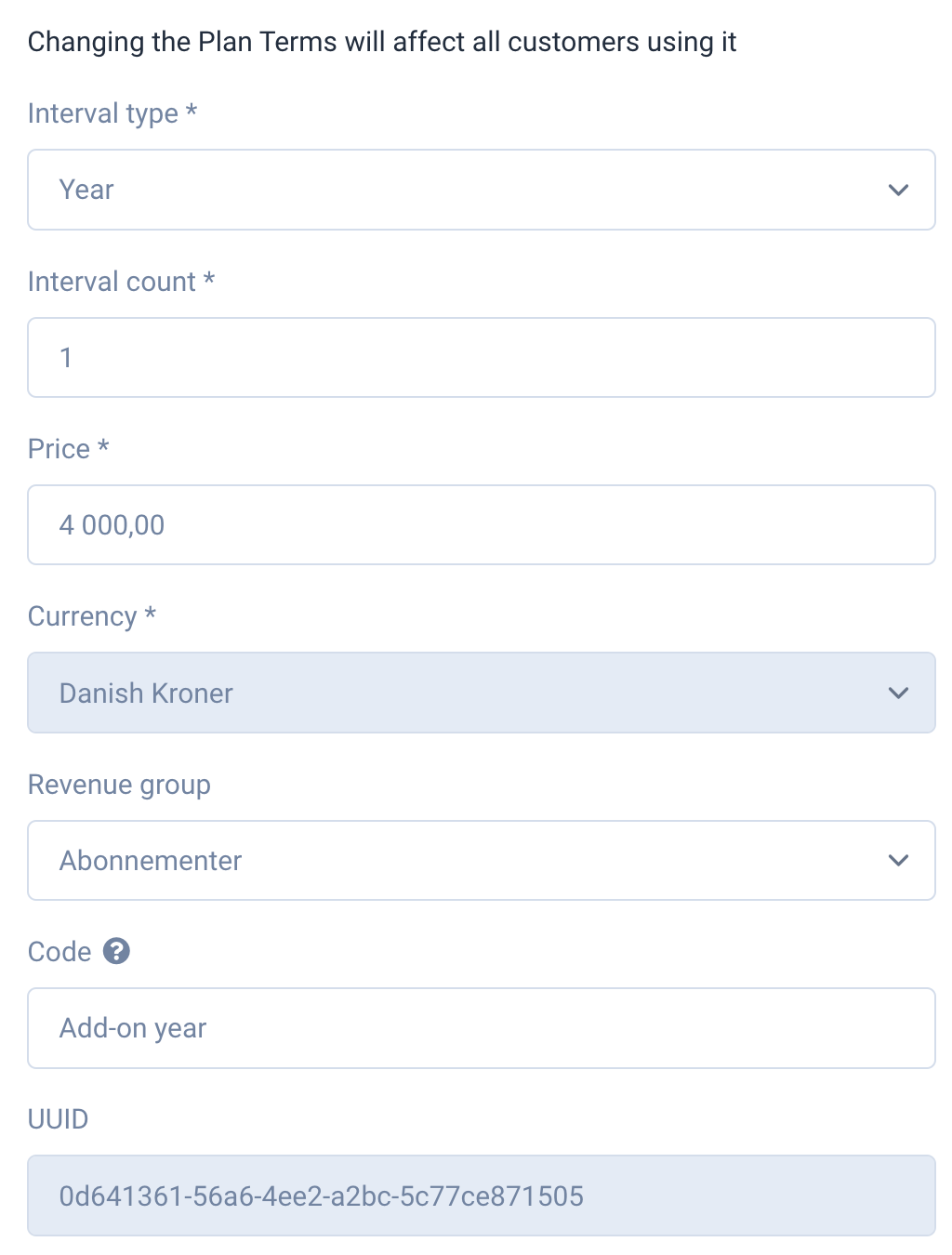Click the Plan Terms warning message
Screen dimensions: 952x1255
click(x=382, y=42)
